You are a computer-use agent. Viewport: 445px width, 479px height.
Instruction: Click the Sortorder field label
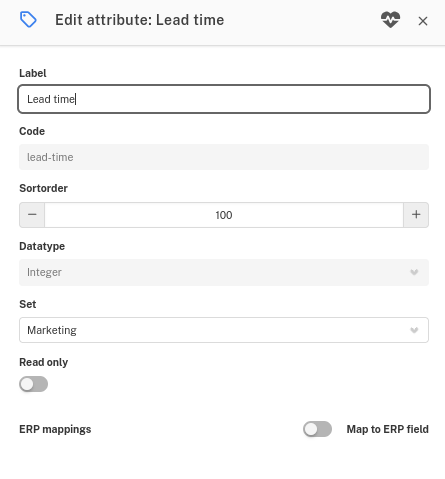(x=44, y=188)
